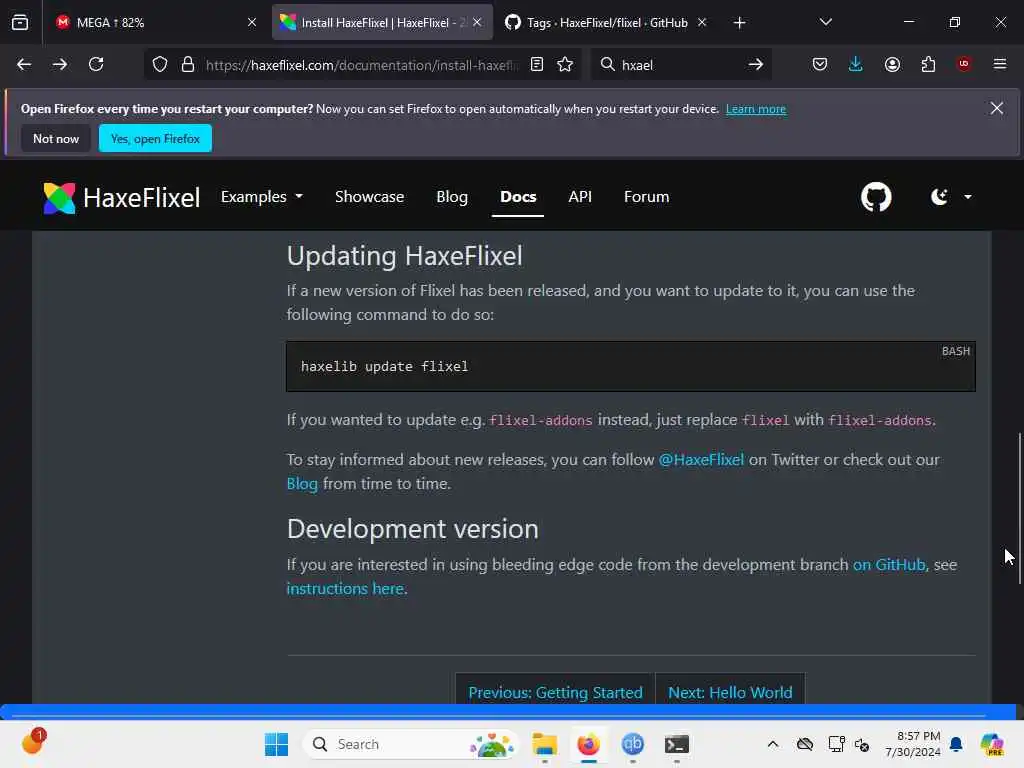
Task: Open File Explorer from taskbar
Action: [x=544, y=744]
